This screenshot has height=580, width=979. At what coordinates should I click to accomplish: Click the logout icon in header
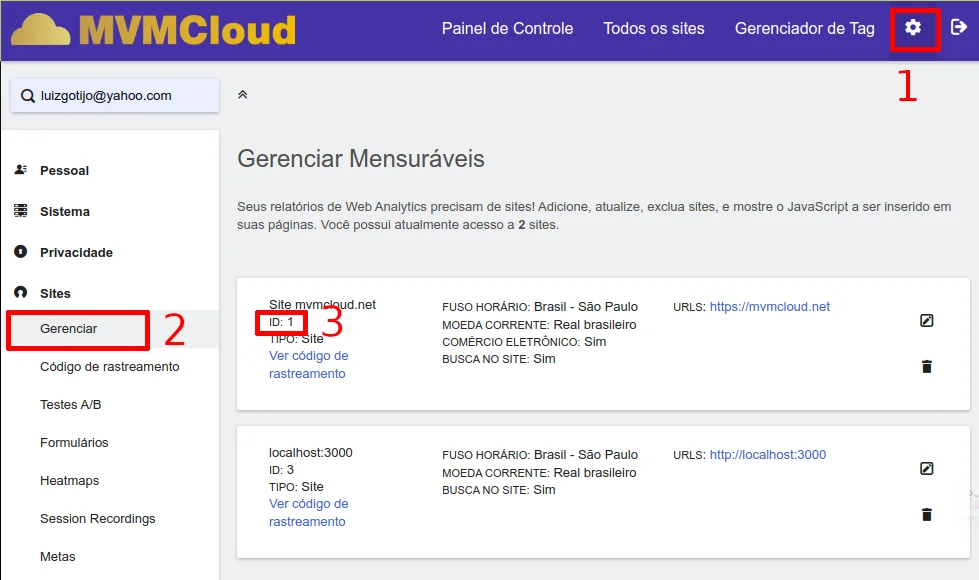(x=958, y=28)
